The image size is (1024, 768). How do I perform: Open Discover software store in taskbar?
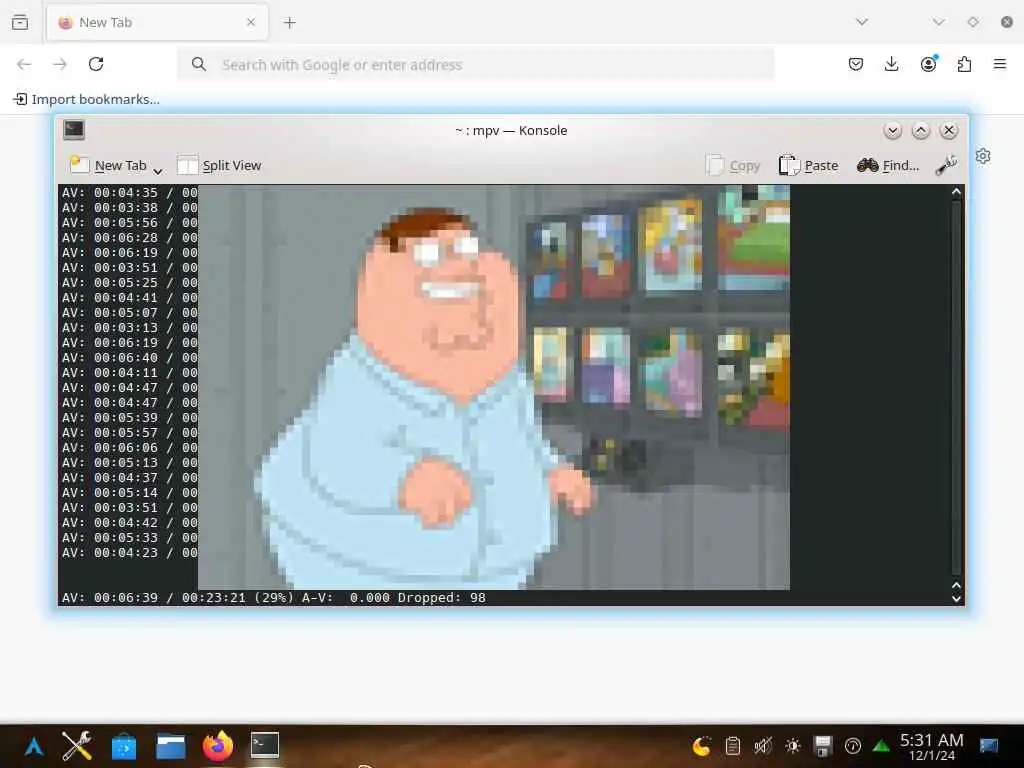click(123, 746)
